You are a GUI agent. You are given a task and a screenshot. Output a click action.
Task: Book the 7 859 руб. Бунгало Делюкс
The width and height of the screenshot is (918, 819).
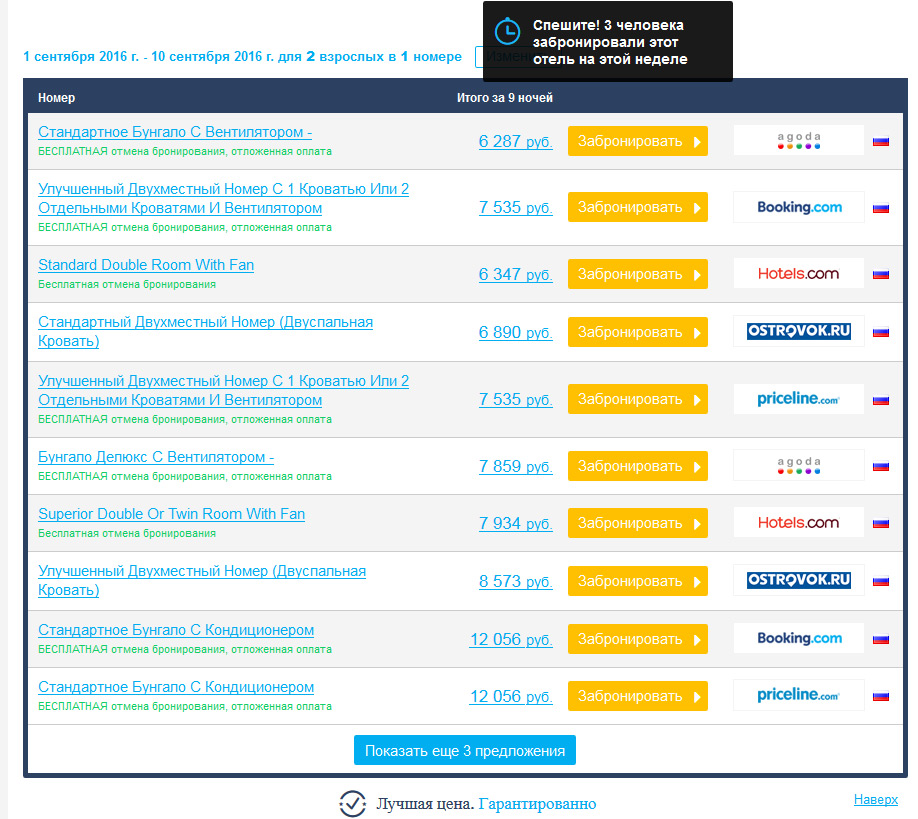coord(638,466)
